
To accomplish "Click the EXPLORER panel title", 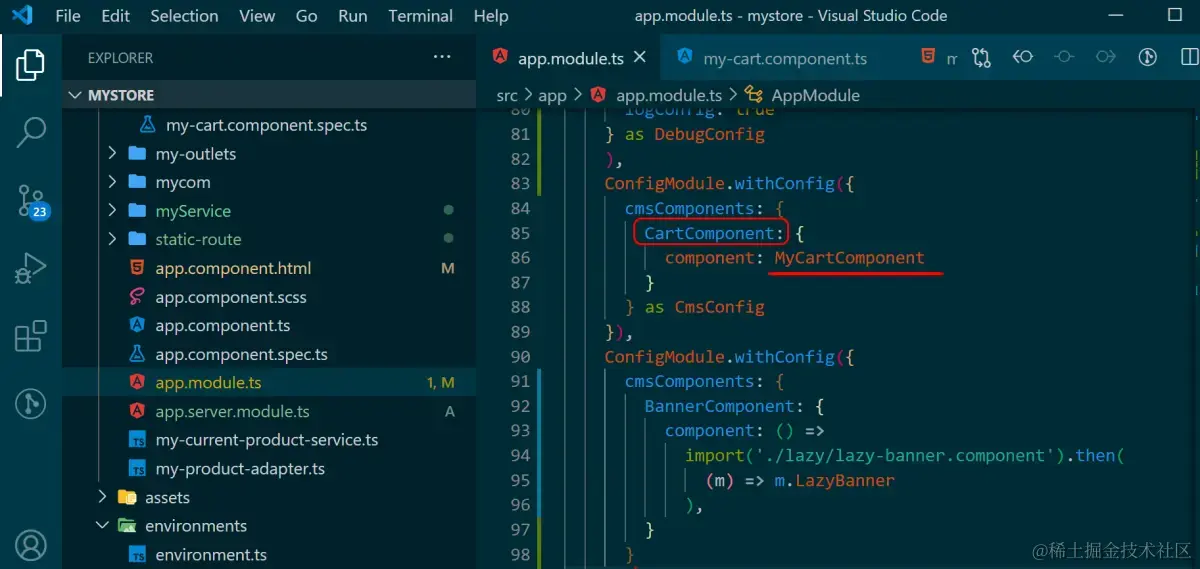I will point(120,58).
